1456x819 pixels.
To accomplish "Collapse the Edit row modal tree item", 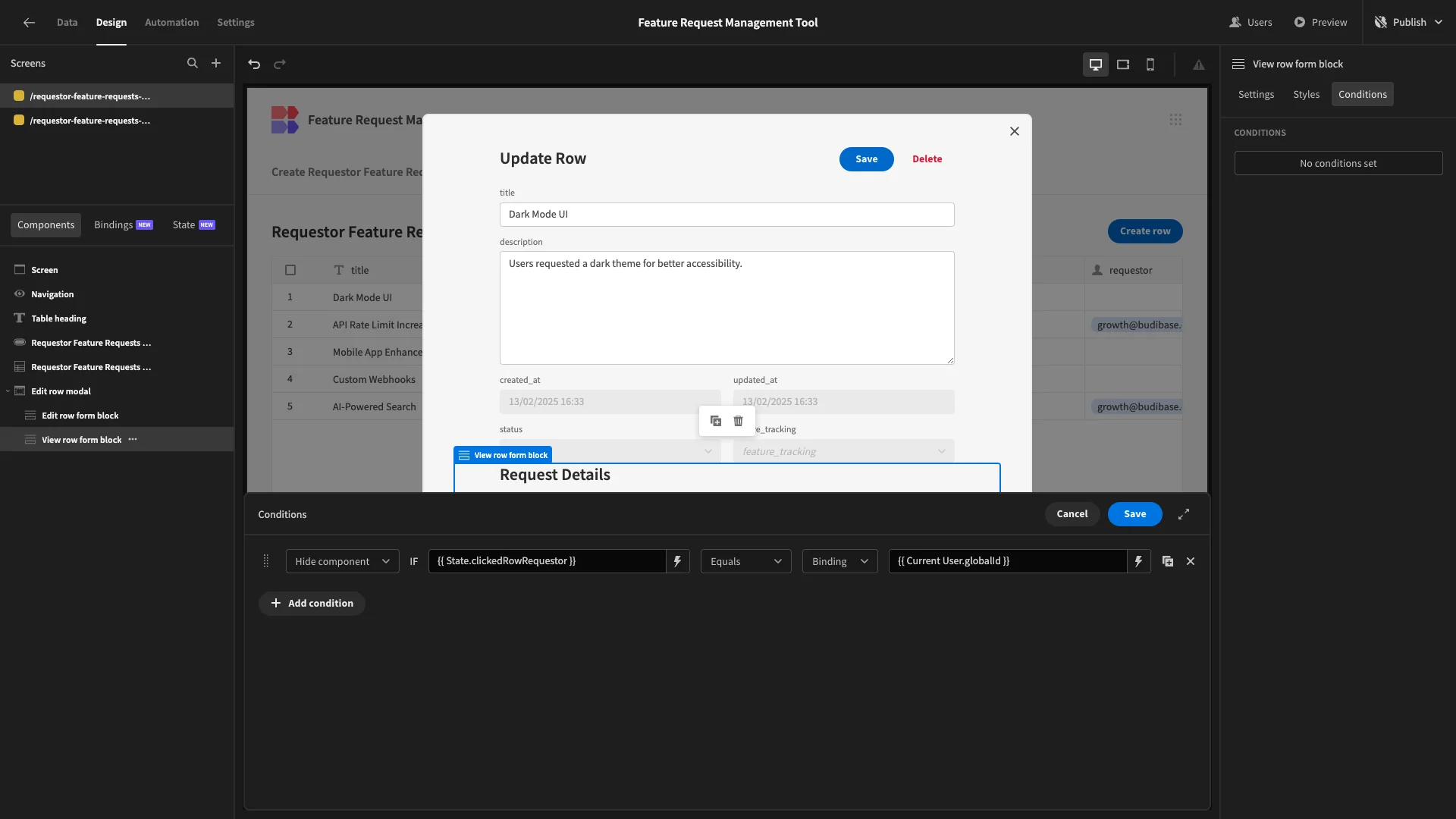I will [x=8, y=391].
